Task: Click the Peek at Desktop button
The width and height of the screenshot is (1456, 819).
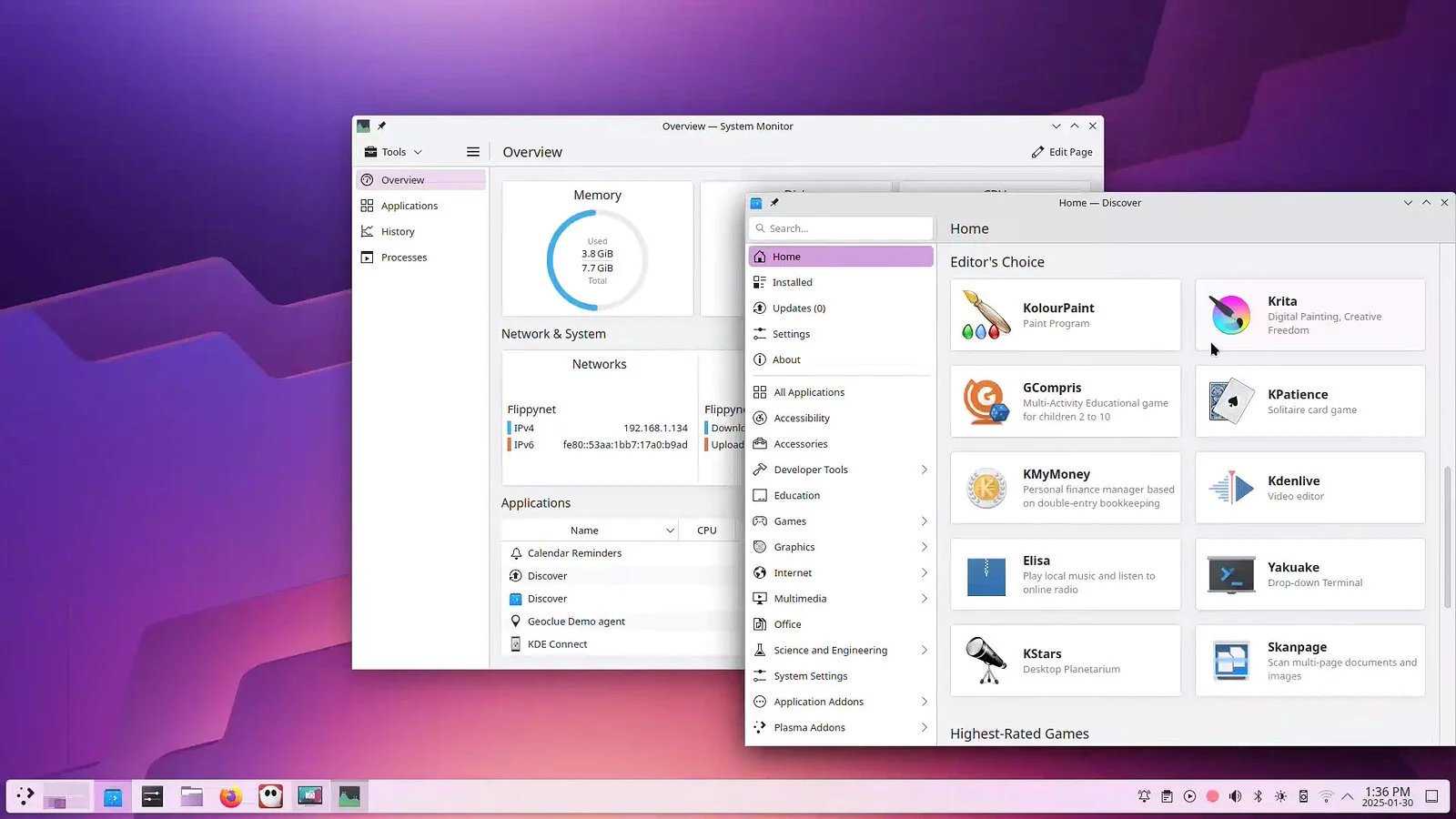Action: [1431, 796]
